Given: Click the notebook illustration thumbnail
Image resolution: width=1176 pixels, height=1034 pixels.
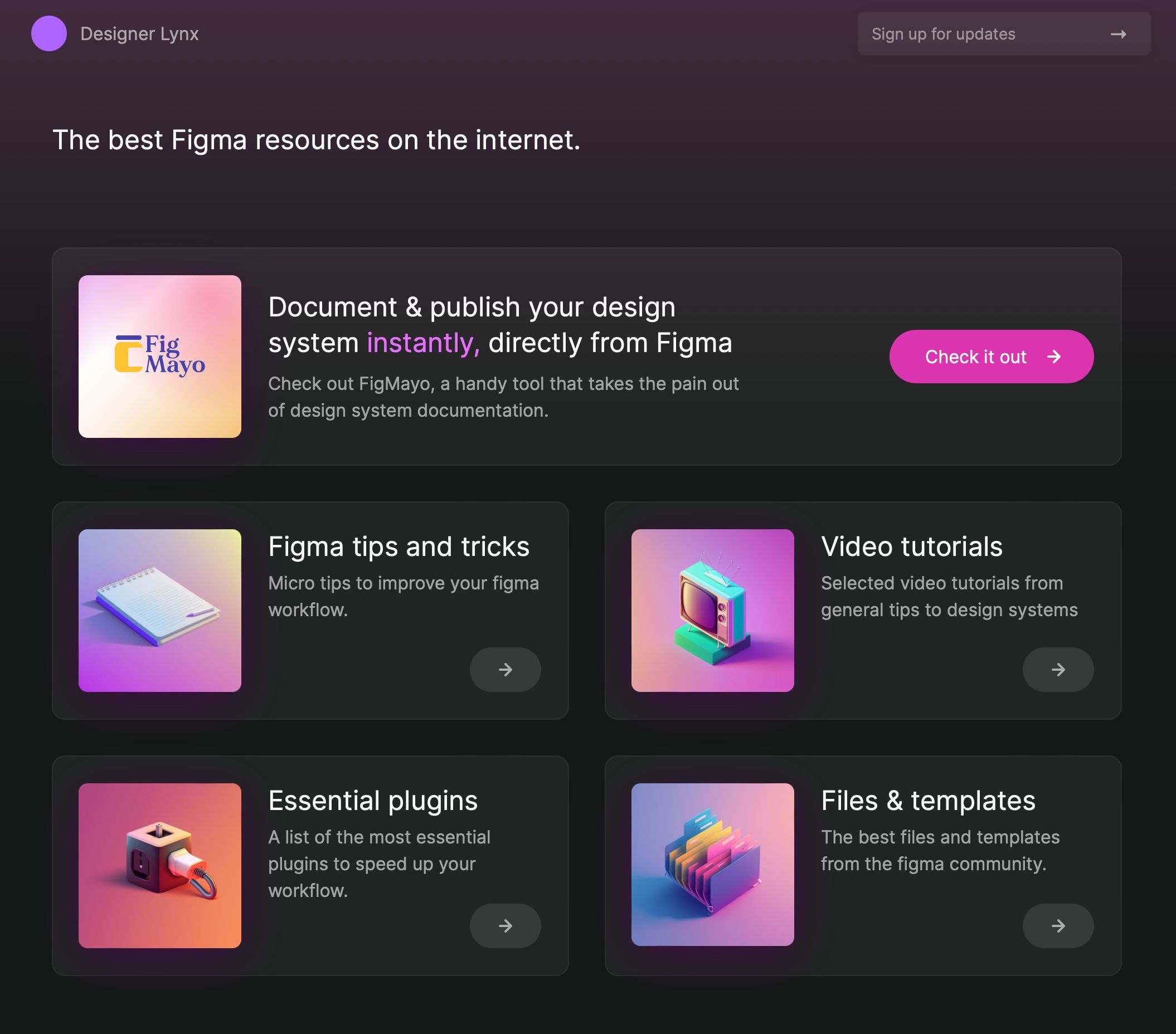Looking at the screenshot, I should 160,610.
